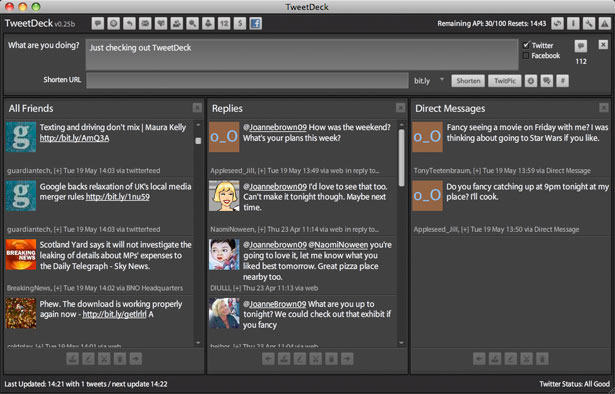615x394 pixels.
Task: Click the 'Direct Messages' column title
Action: 450,109
